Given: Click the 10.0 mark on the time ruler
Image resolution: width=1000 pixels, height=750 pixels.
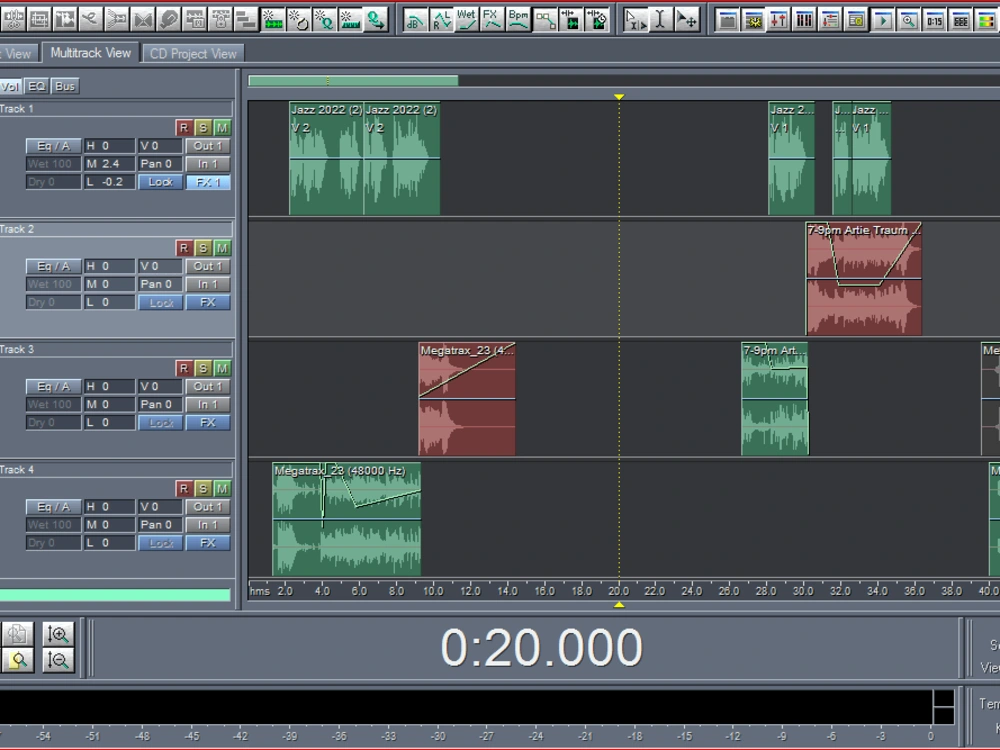Looking at the screenshot, I should 433,591.
